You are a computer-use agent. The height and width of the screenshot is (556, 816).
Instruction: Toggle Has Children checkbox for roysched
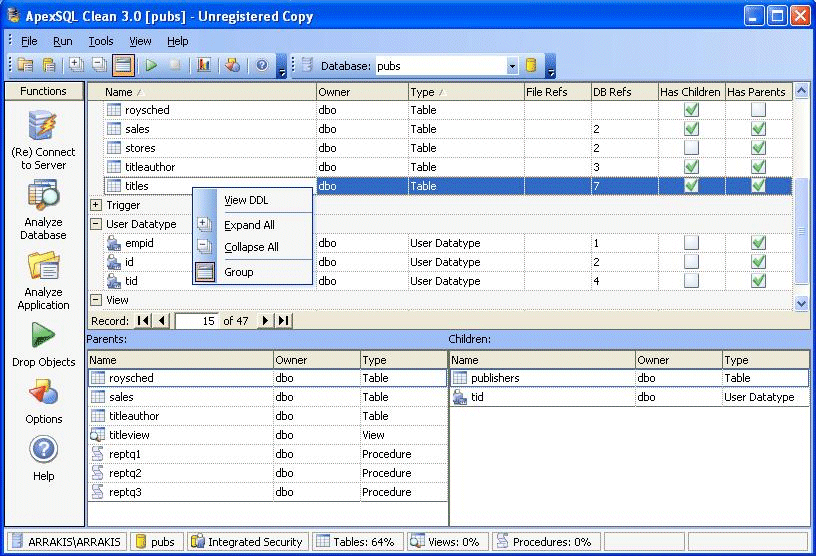click(691, 110)
